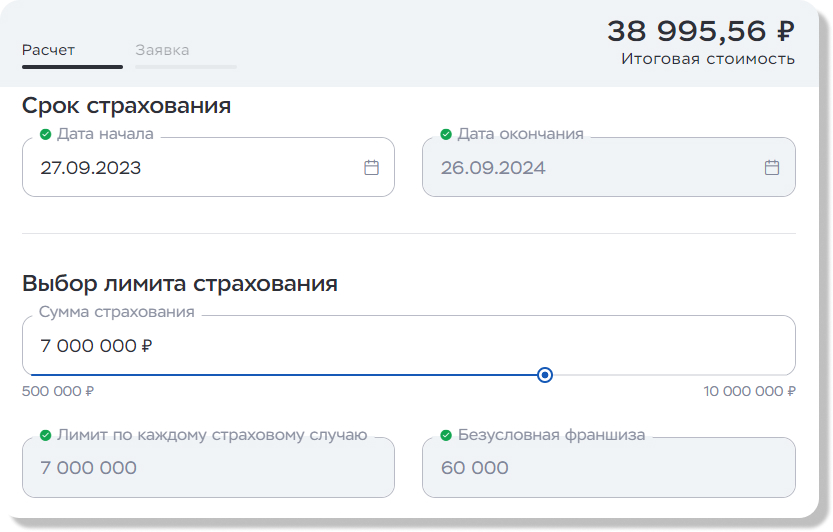Click into the Сумма страхования input
This screenshot has height=532, width=833.
(x=400, y=346)
